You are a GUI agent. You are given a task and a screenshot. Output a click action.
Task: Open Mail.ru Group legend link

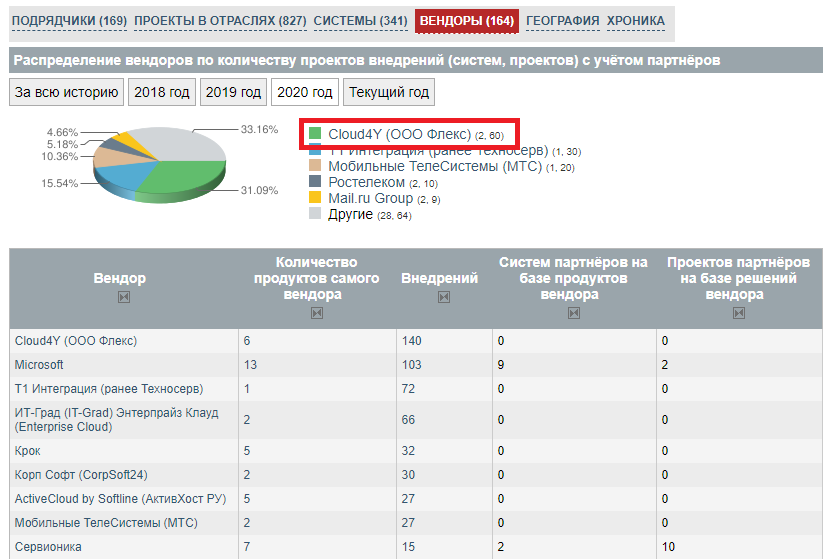pos(371,198)
